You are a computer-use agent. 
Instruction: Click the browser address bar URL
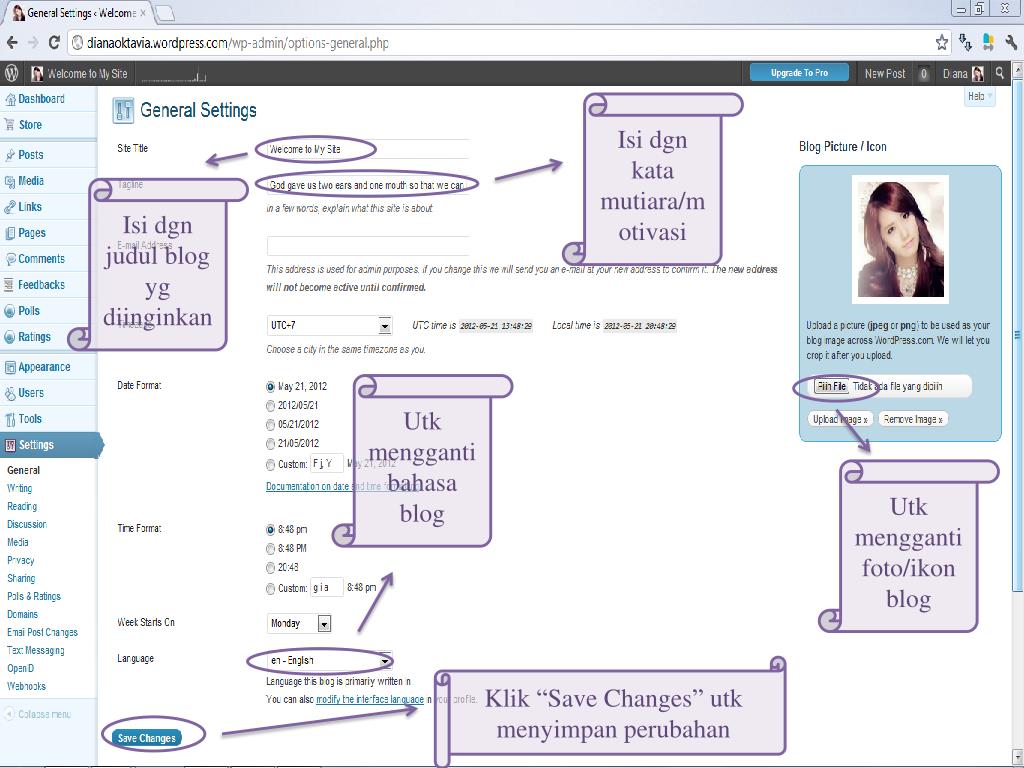(238, 43)
